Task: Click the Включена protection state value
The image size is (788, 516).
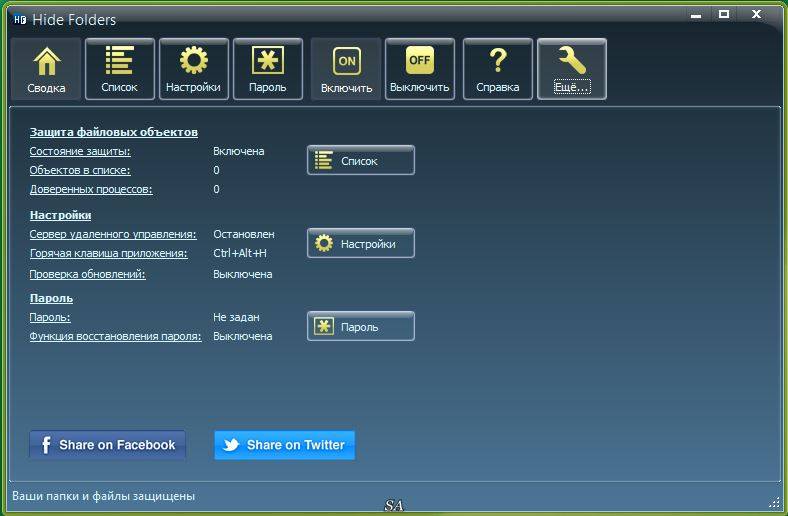Action: point(239,151)
